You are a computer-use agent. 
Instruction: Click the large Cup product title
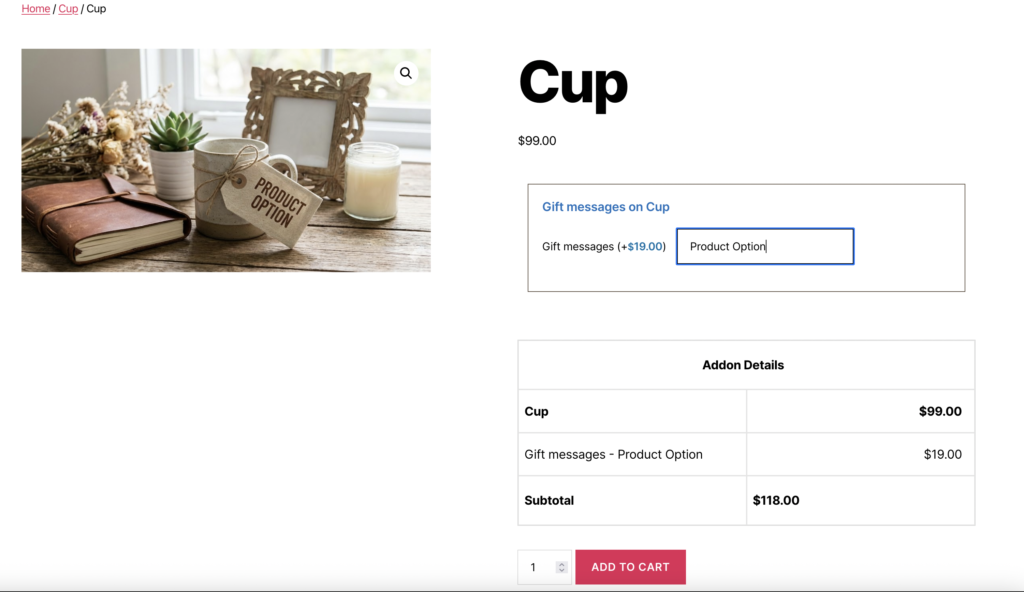573,84
